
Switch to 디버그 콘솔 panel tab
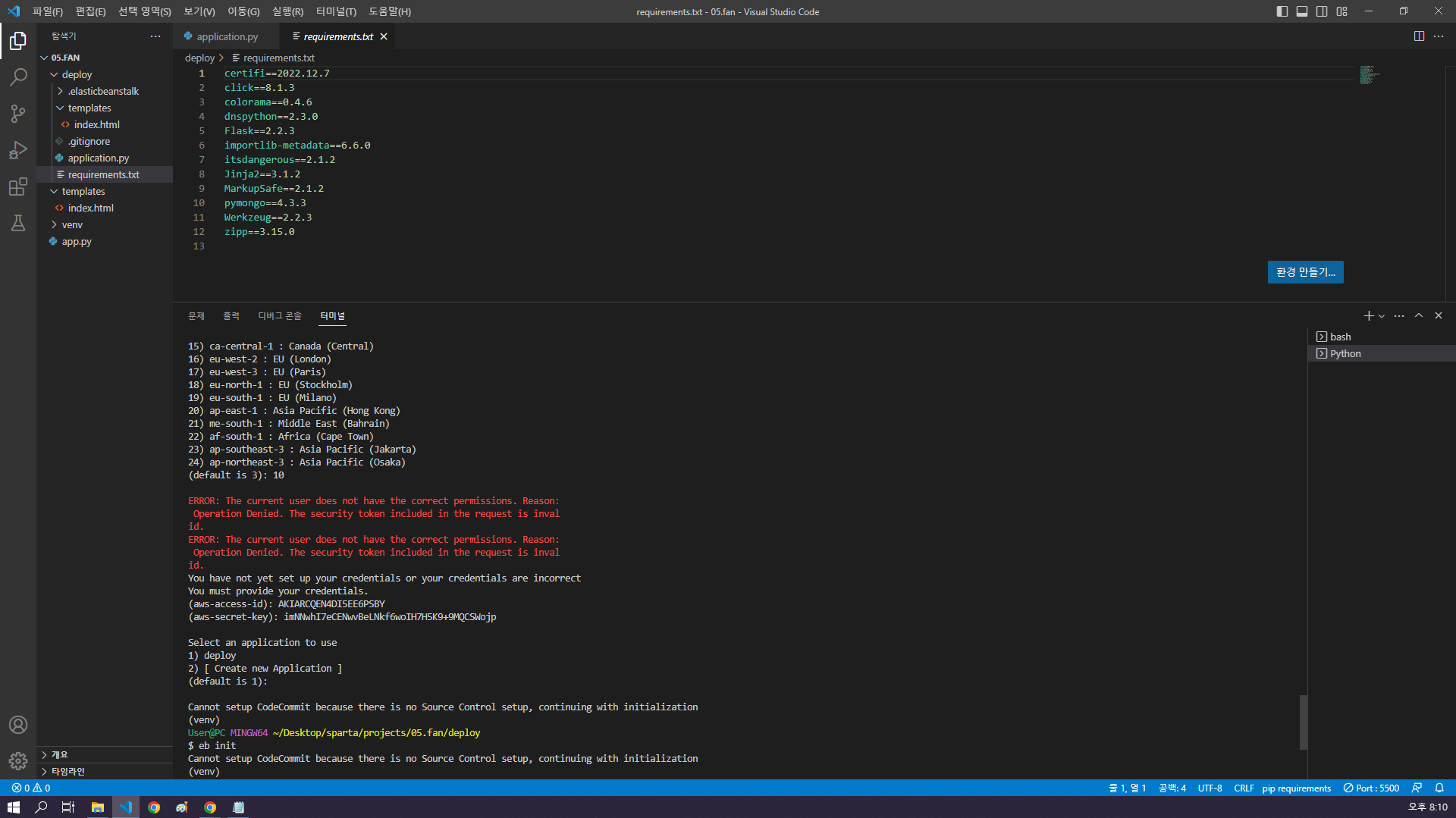280,315
